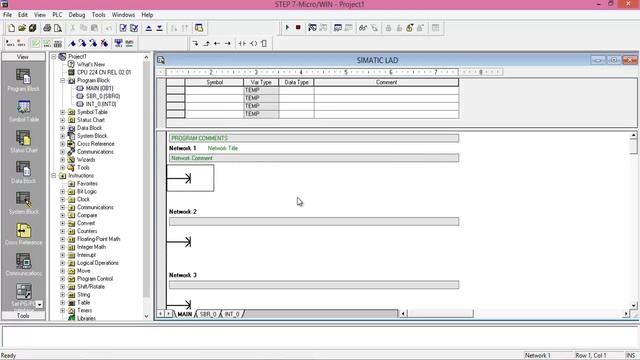Screen dimensions: 640x360
Task: Click the single read glasses icon
Action: 362,27
